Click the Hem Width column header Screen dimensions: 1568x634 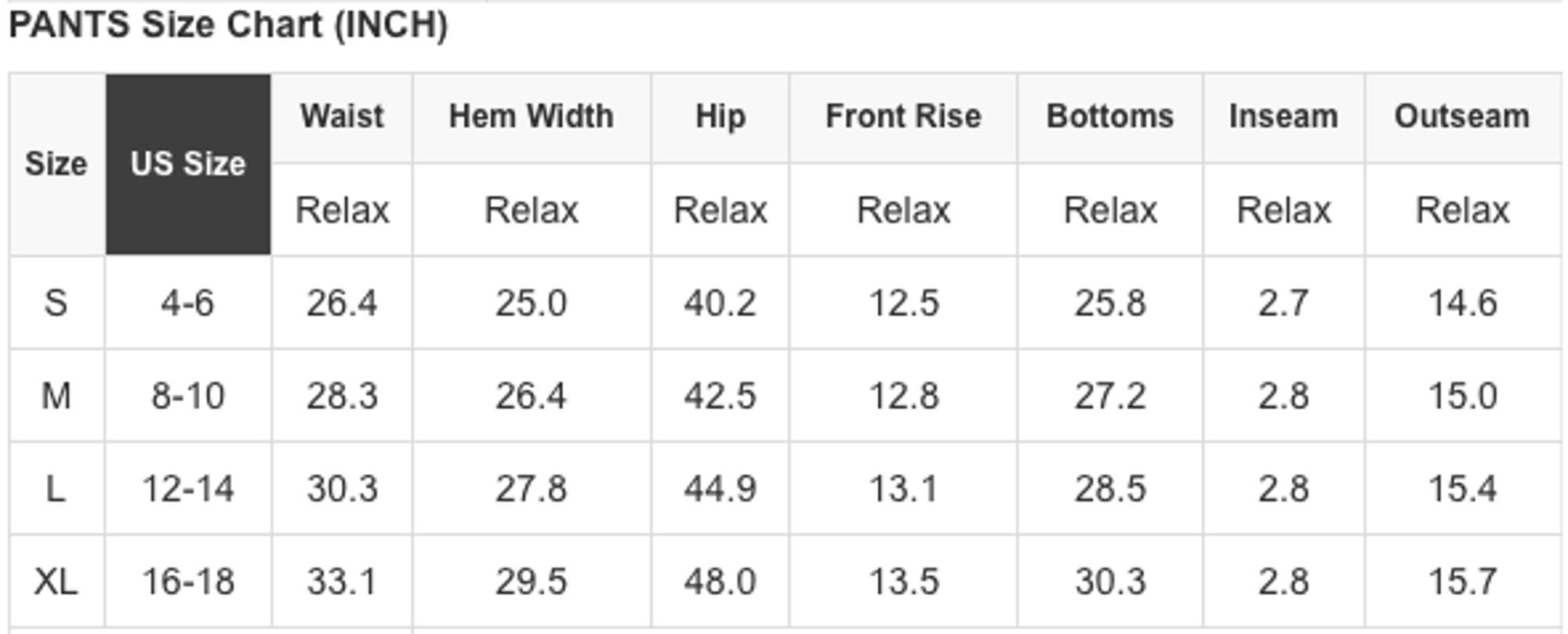(532, 117)
